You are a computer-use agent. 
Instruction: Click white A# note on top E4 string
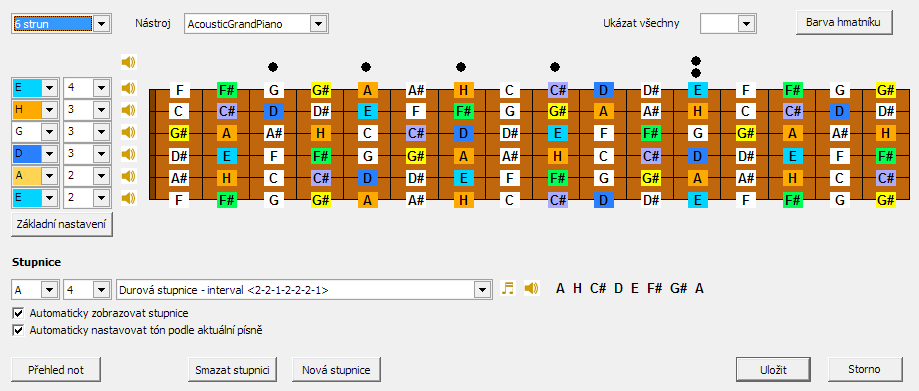[x=415, y=90]
